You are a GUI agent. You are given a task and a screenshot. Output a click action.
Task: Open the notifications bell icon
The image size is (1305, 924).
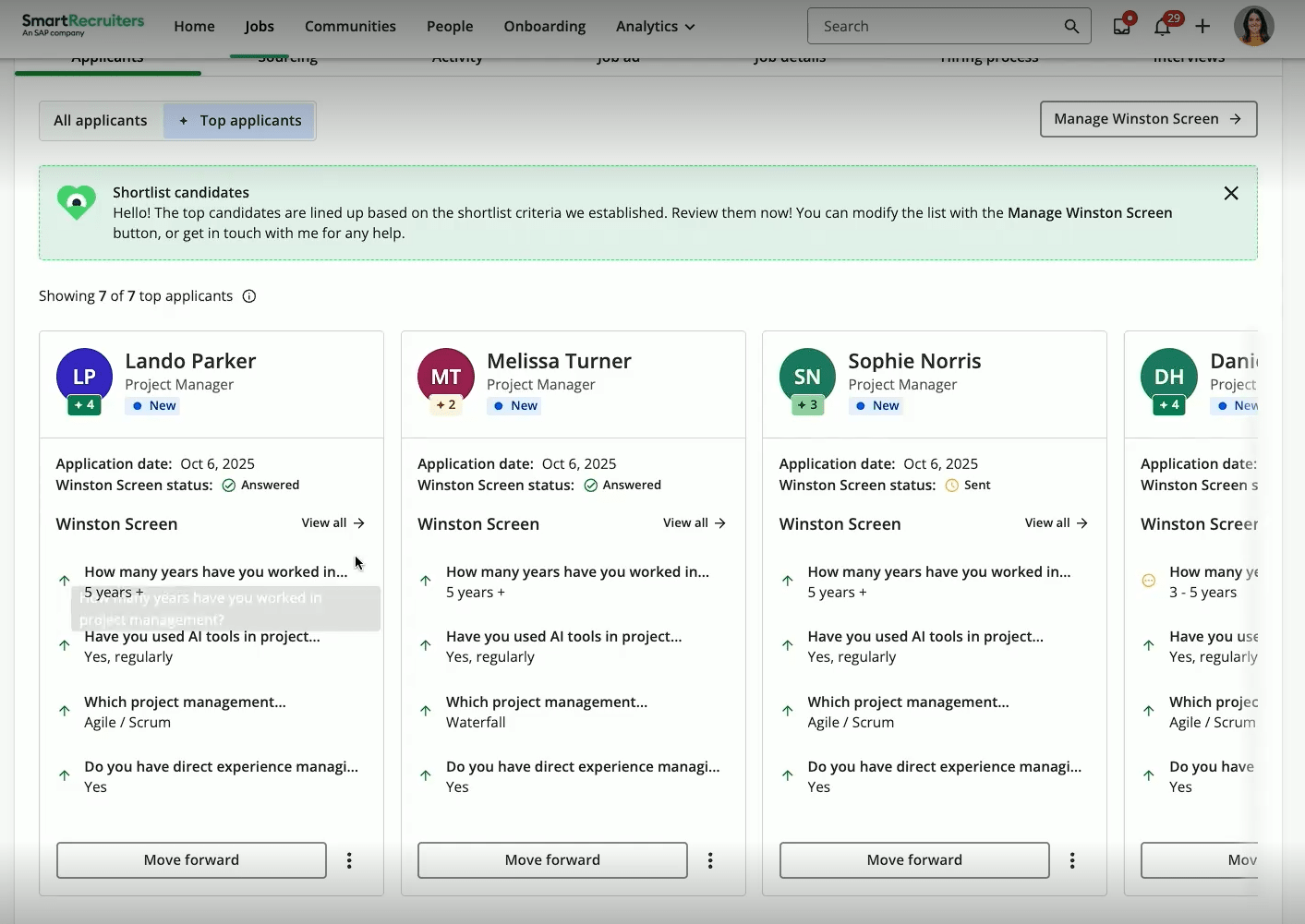click(x=1162, y=26)
